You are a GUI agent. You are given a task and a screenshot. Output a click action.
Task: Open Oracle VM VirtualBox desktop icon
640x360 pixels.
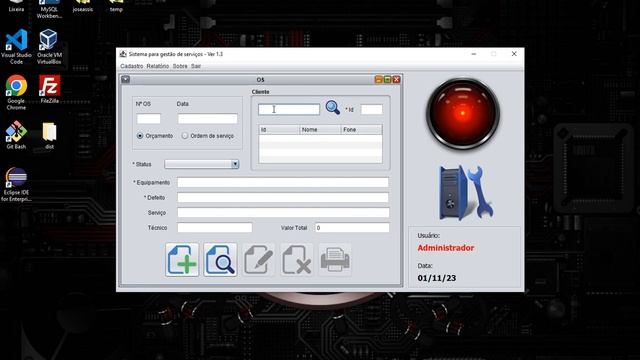click(x=49, y=47)
